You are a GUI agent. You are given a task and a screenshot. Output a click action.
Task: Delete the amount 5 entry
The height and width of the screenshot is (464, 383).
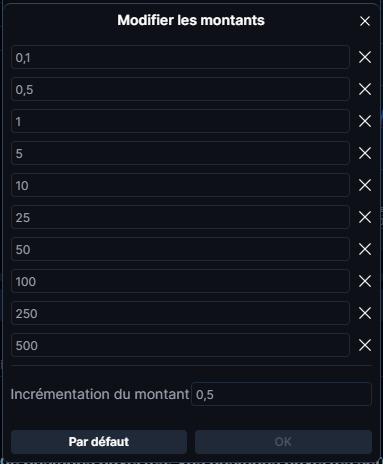365,153
